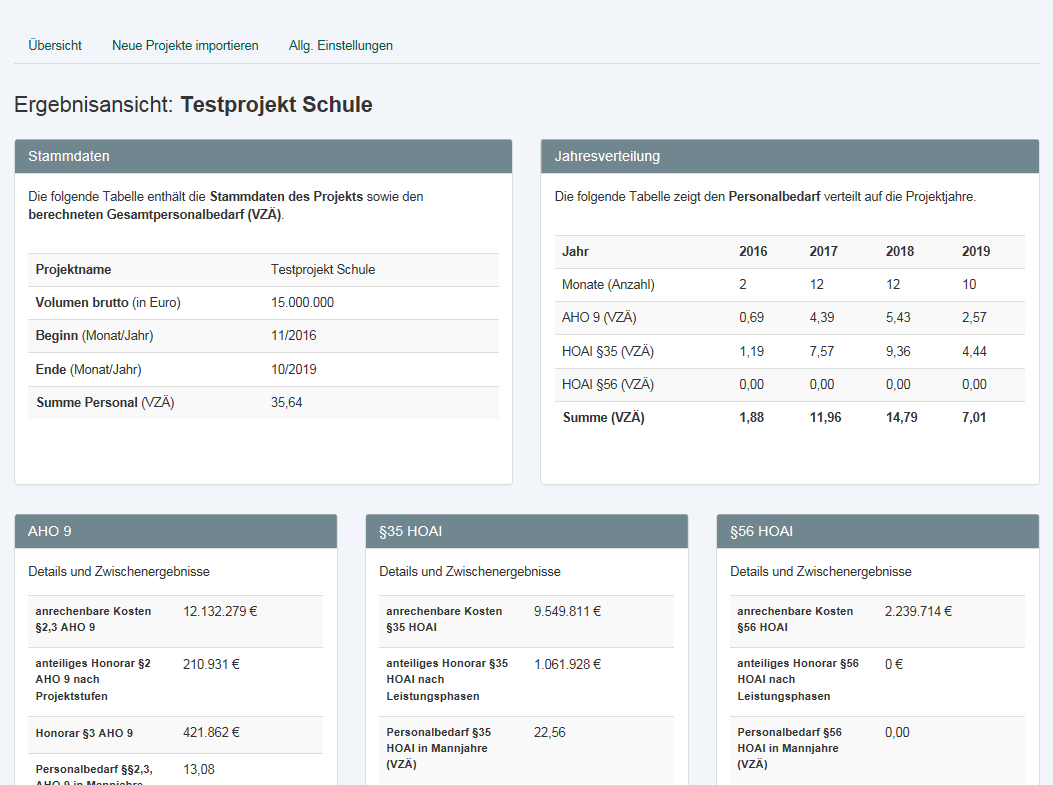Select Summe Personal value 35,64
The image size is (1053, 785).
[286, 403]
